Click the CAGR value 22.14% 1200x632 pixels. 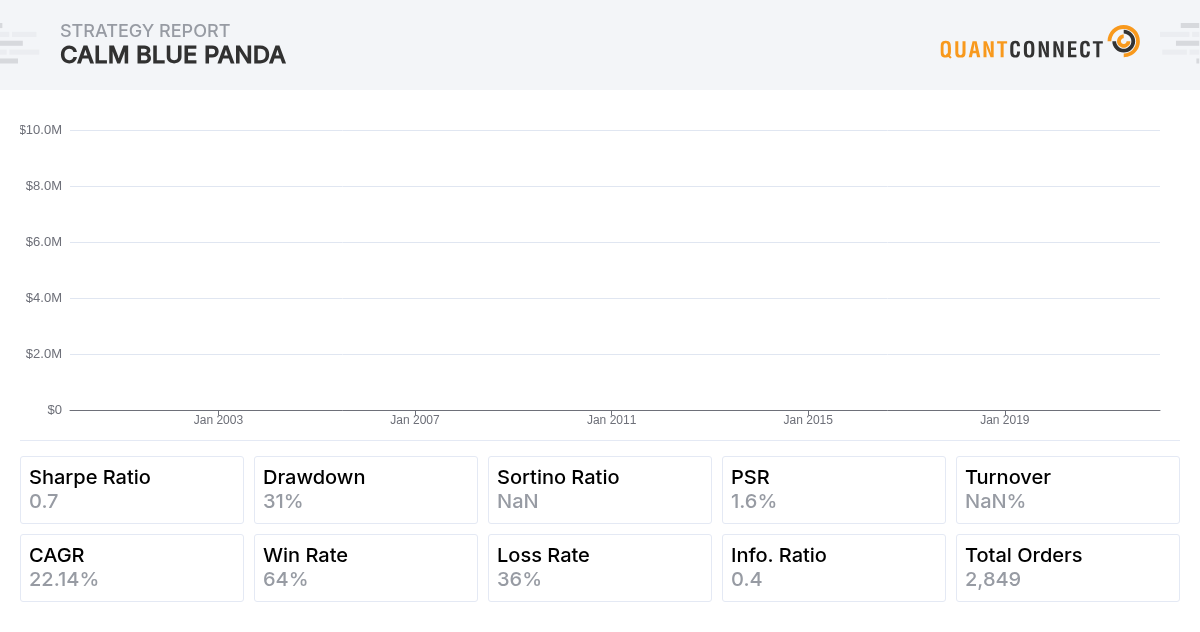[64, 580]
